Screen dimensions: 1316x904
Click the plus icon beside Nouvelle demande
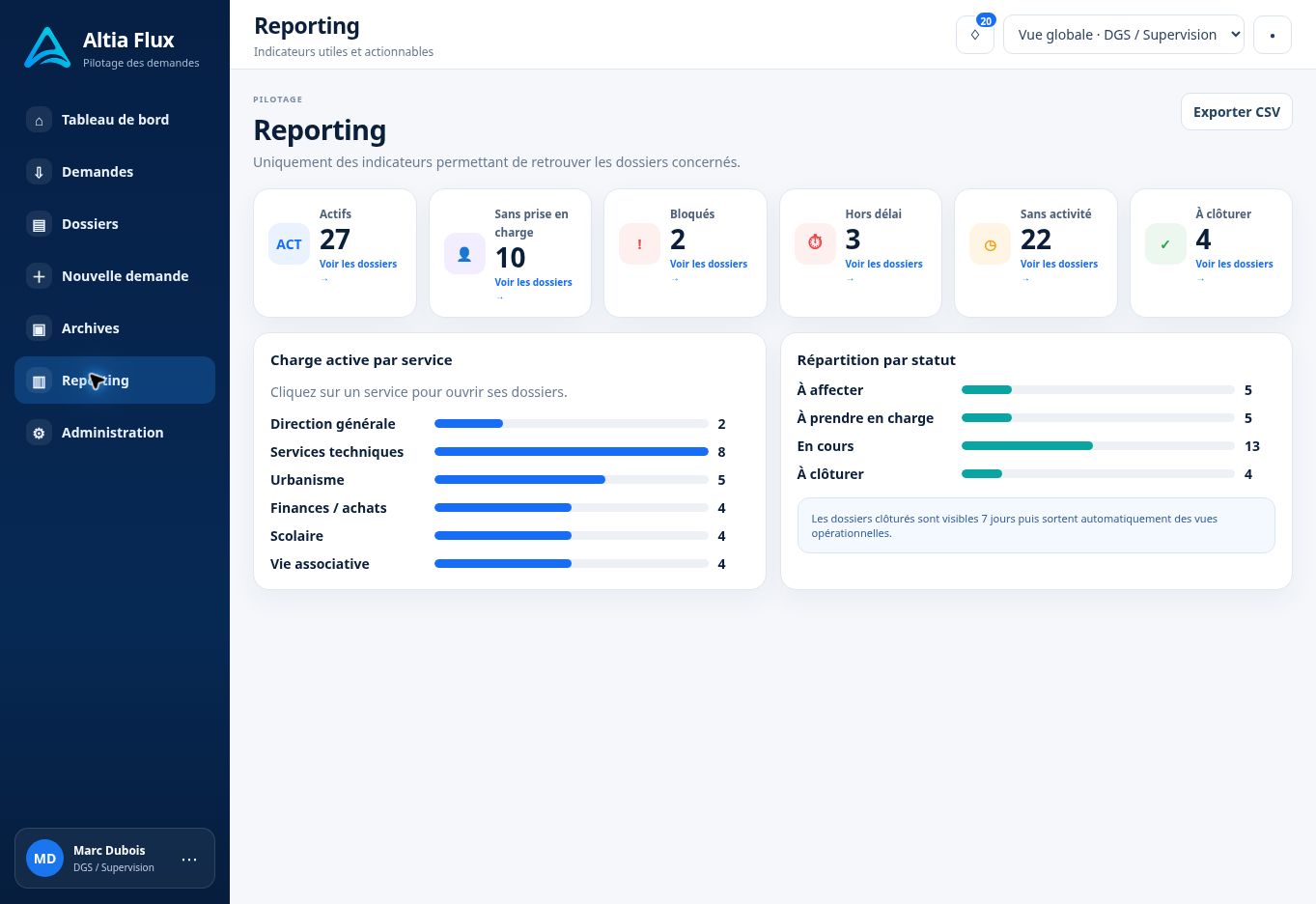[39, 276]
